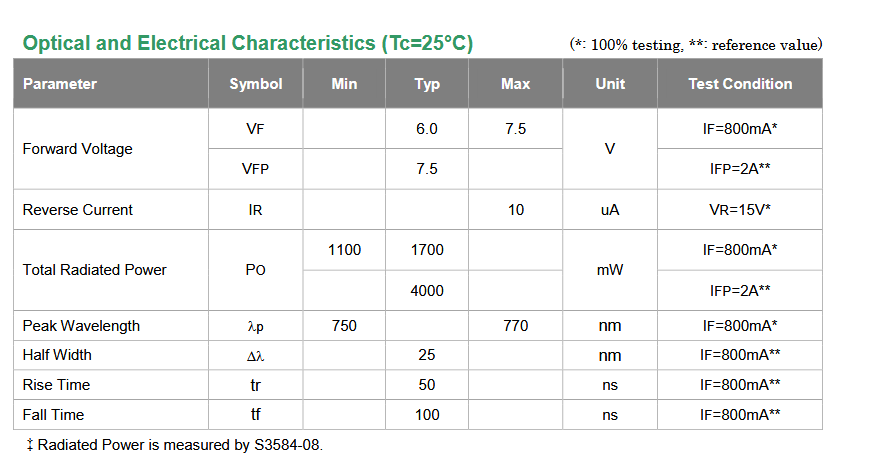
Task: Click the Radiated Power S3584-08 footnote
Action: [174, 445]
